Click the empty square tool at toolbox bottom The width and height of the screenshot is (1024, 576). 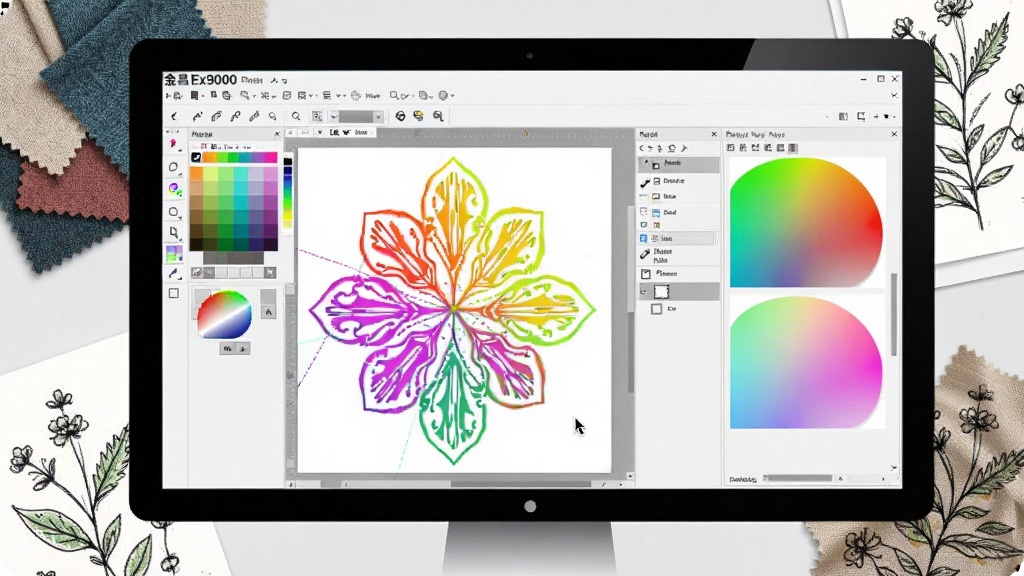click(174, 293)
